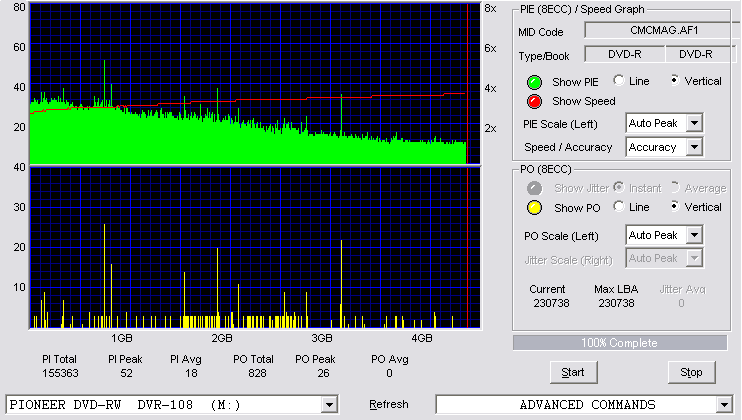Click the greyed Show Jitter indicator
Viewport: 742px width, 420px height.
tap(534, 188)
